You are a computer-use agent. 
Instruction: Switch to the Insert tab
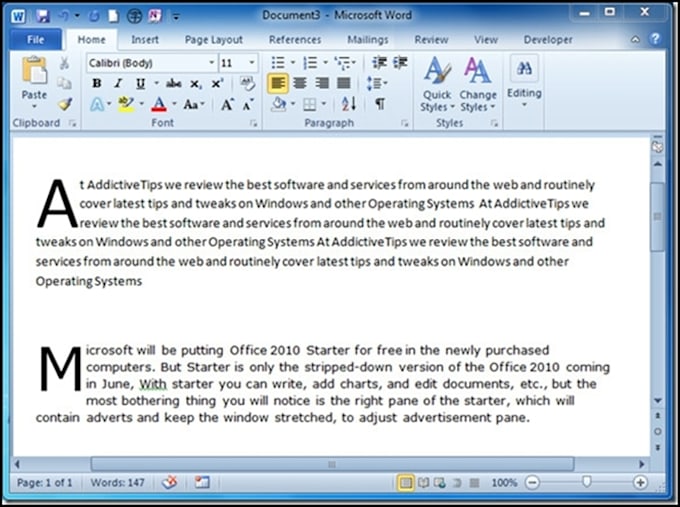145,39
